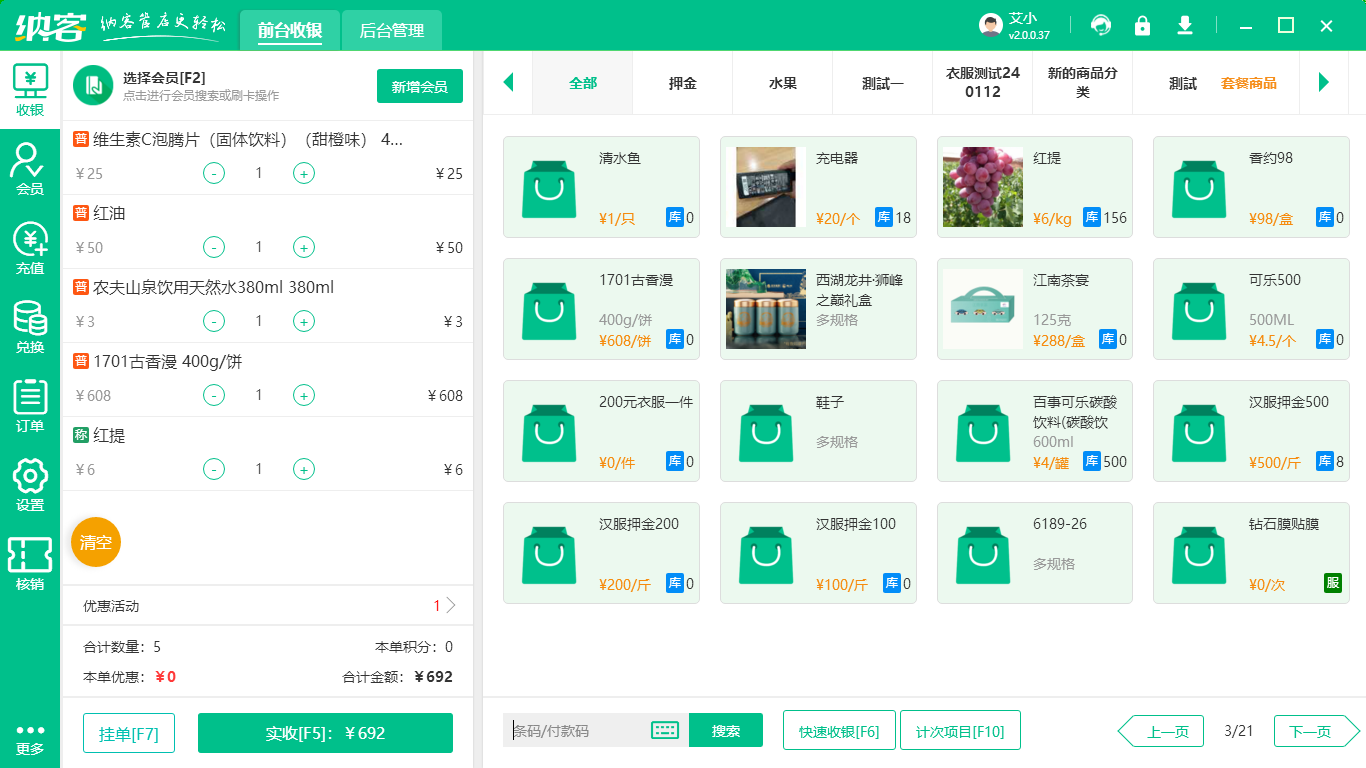Image resolution: width=1366 pixels, height=768 pixels.
Task: Click the lock screen icon in title bar
Action: tap(1142, 26)
